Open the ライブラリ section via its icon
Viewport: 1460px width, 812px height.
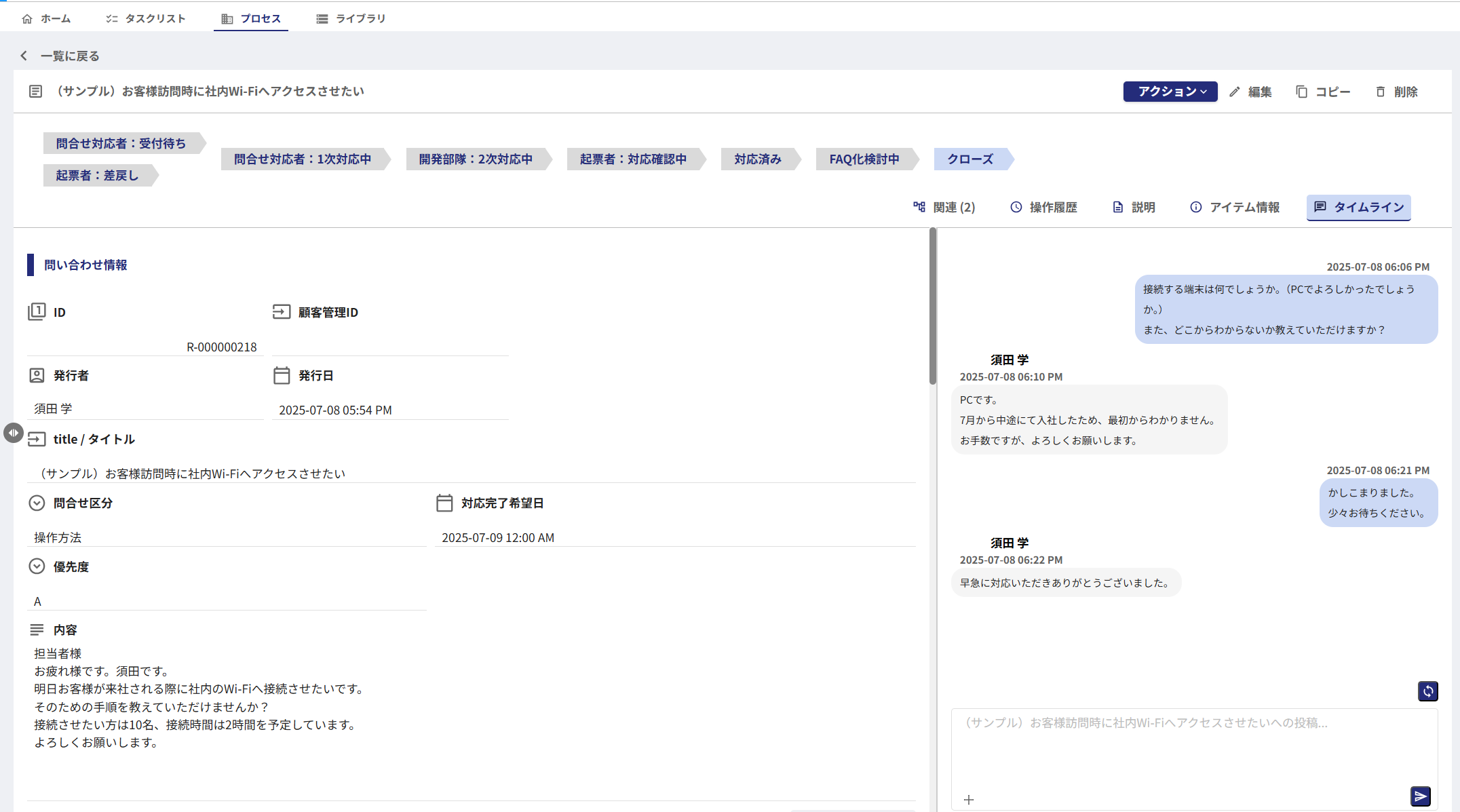[x=321, y=18]
